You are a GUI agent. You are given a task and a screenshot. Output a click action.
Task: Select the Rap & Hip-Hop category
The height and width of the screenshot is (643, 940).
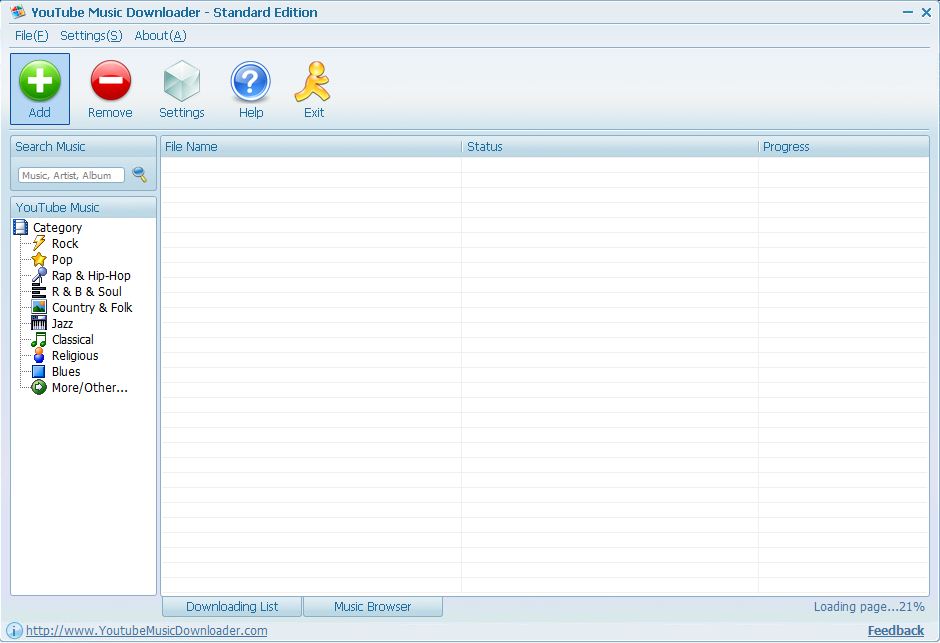coord(91,276)
